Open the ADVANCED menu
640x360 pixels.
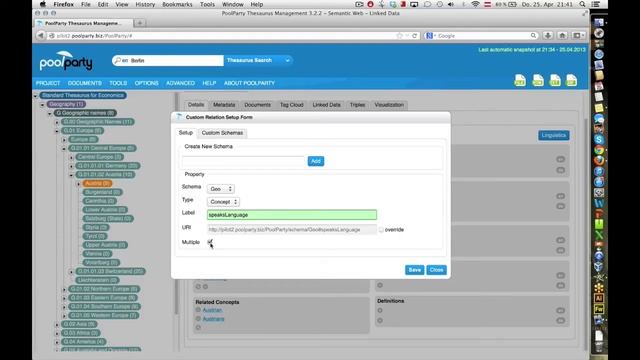180,83
